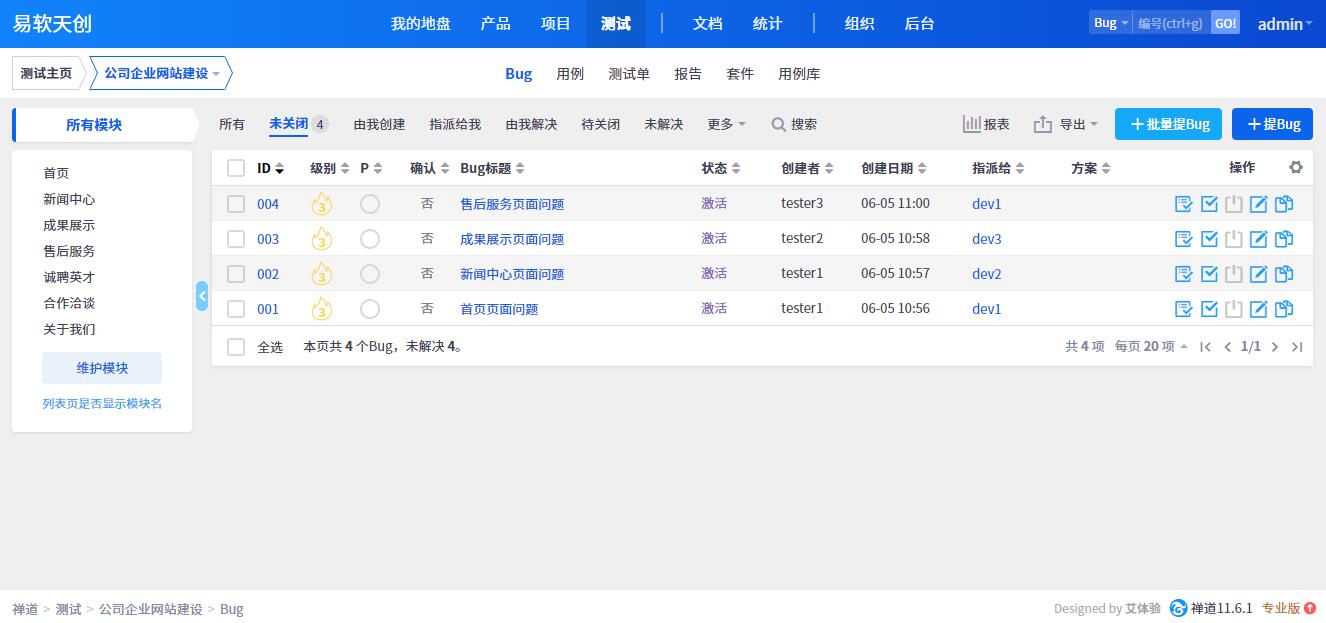Click the severity flame icon for bug 004
The height and width of the screenshot is (623, 1326).
point(321,204)
